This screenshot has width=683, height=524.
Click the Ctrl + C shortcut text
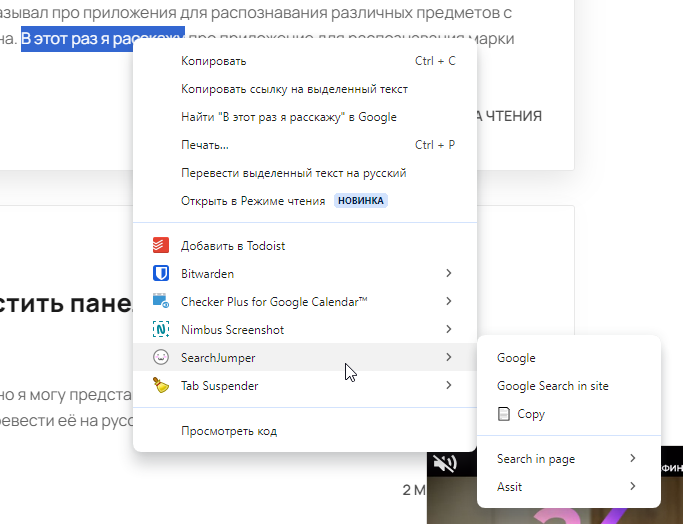(x=435, y=61)
